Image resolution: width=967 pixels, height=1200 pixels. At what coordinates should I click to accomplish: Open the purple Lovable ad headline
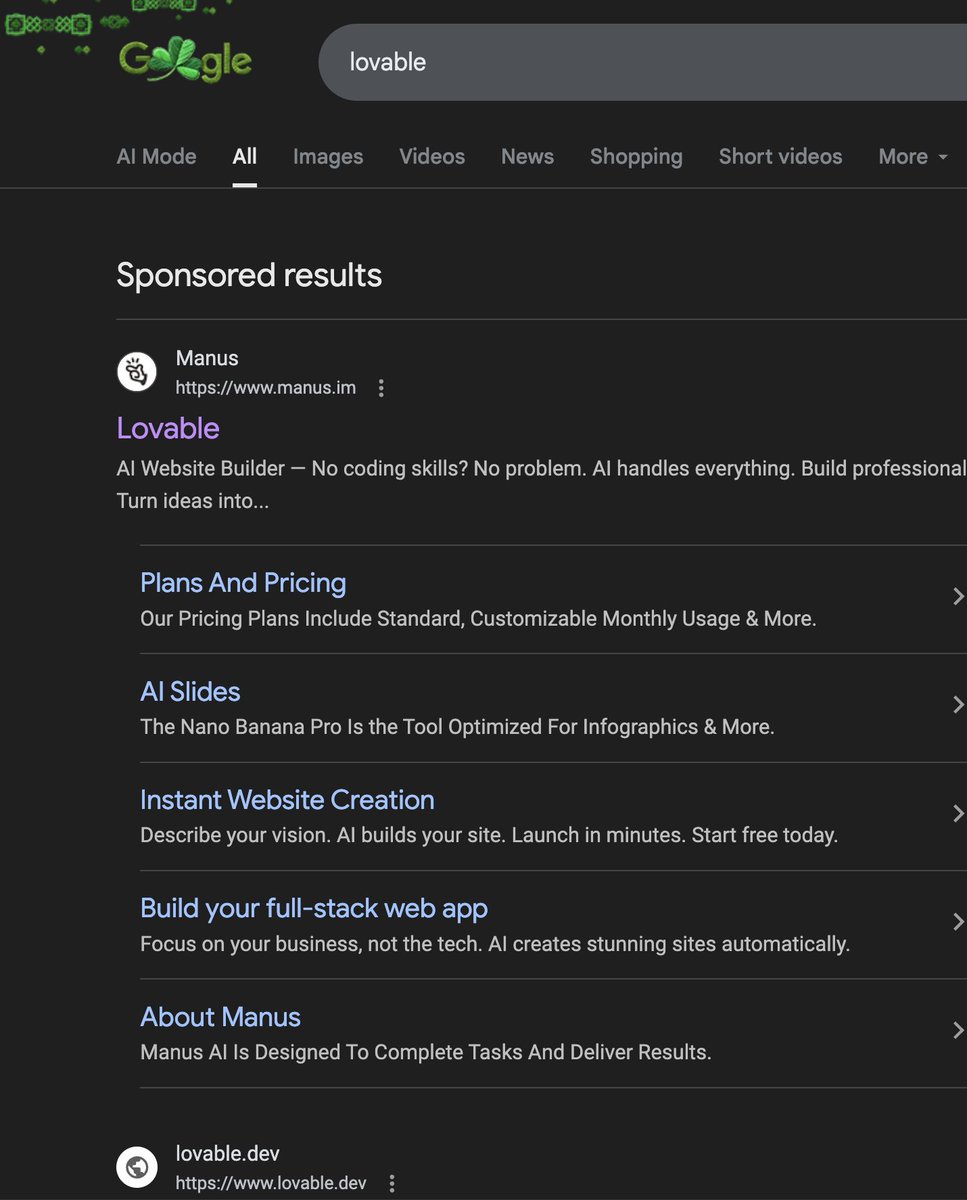tap(168, 428)
